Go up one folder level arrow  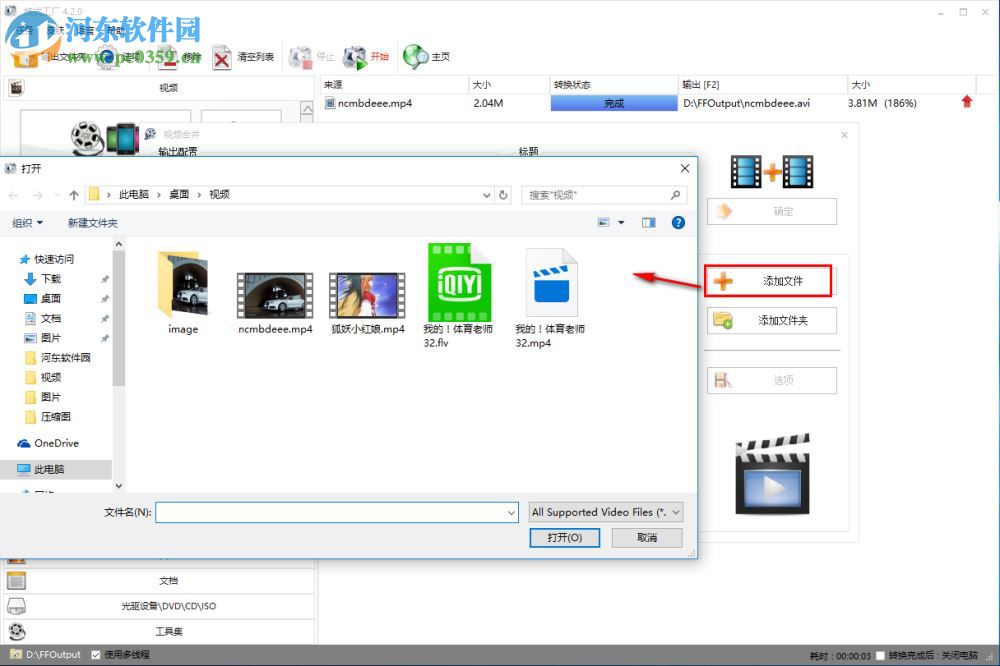[x=74, y=195]
